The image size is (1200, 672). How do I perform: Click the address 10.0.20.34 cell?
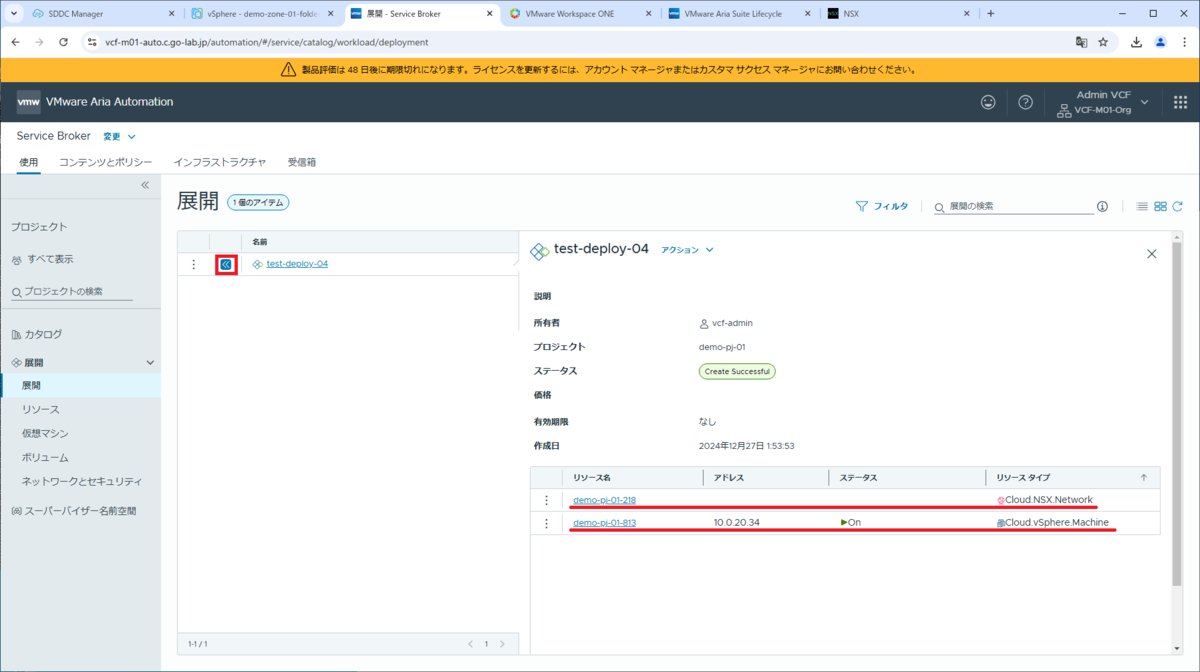click(x=739, y=523)
